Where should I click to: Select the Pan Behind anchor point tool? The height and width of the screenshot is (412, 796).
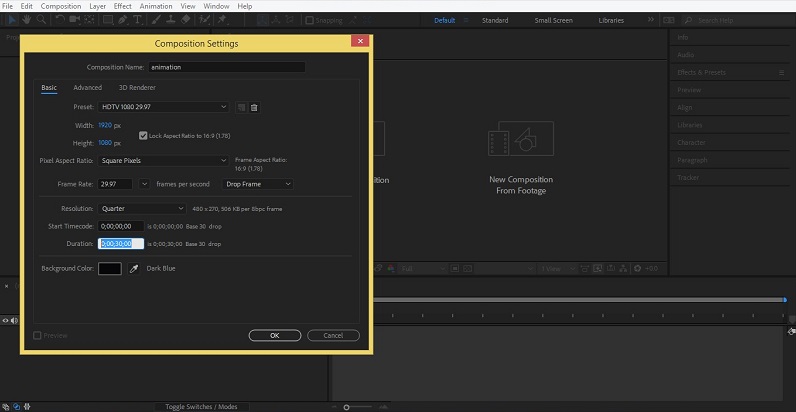[x=89, y=19]
